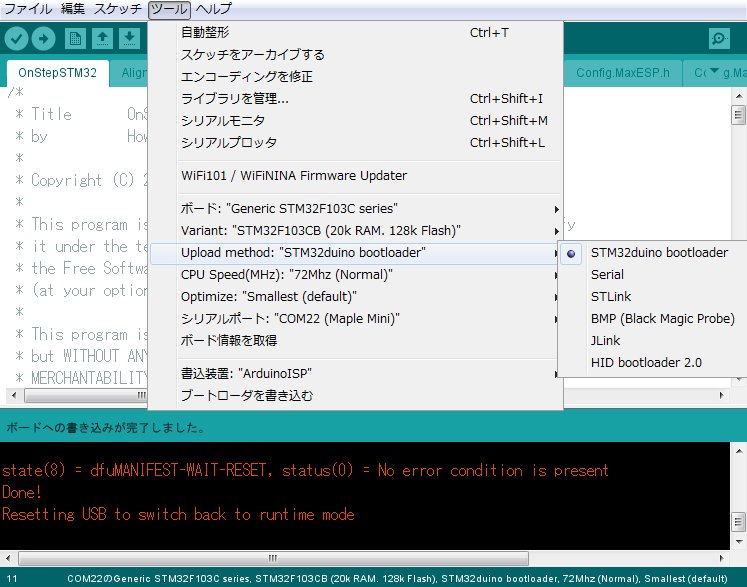Click the Save sketch down-arrow icon
Viewport: 747px width, 587px height.
coord(129,39)
